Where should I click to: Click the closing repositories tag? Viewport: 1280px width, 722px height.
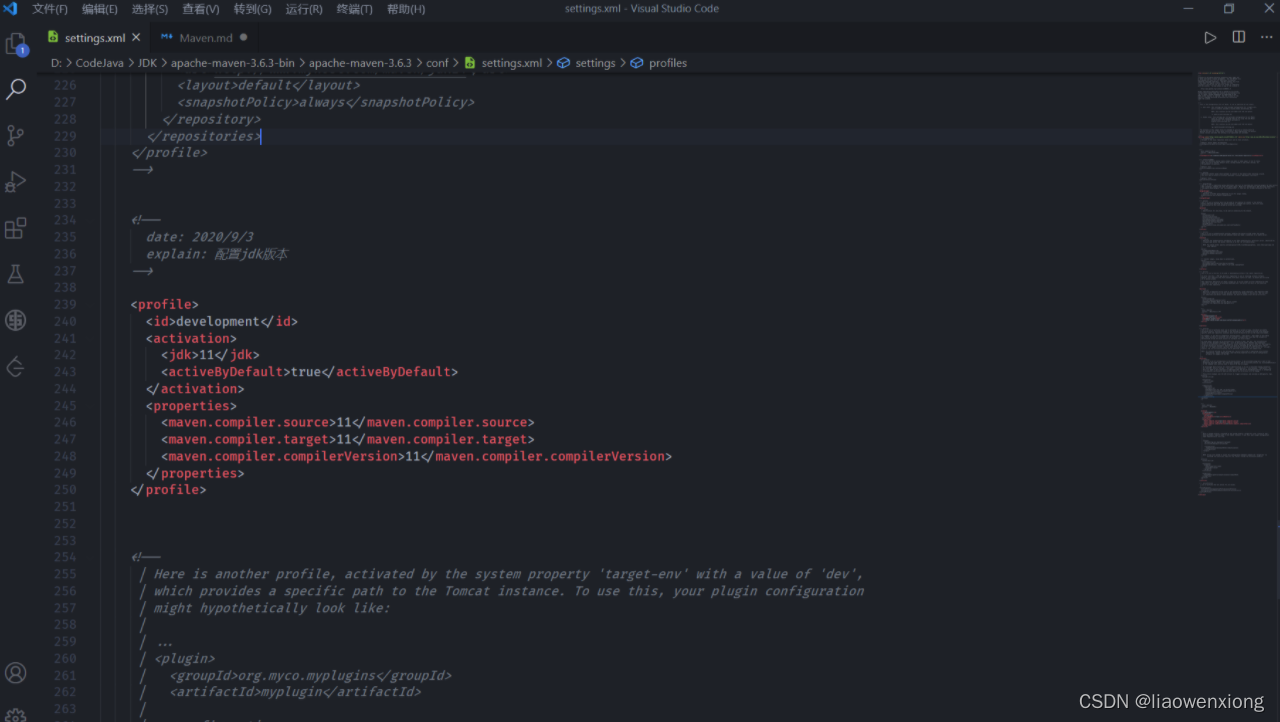pyautogui.click(x=203, y=136)
